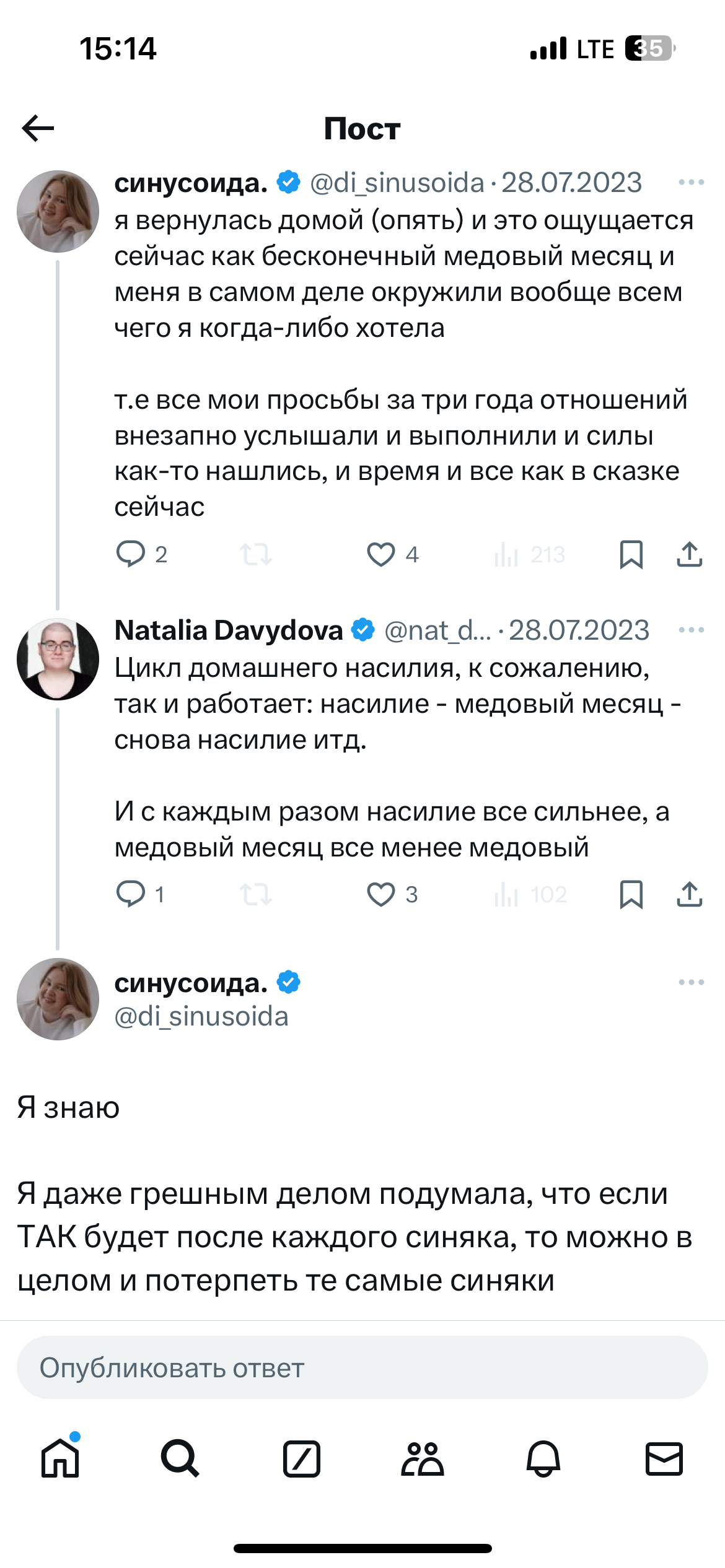Like Natalia Davydova's reply

[381, 894]
